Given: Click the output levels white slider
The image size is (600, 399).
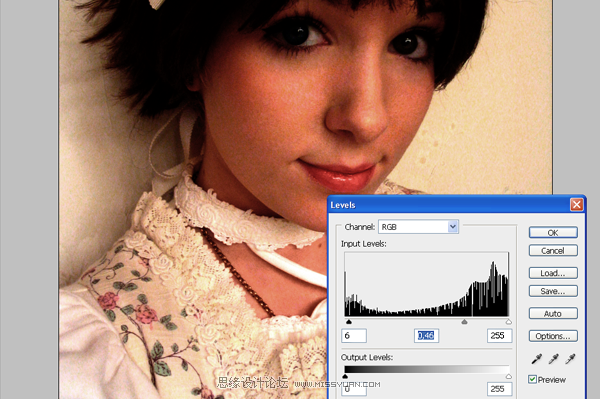Looking at the screenshot, I should pos(509,376).
